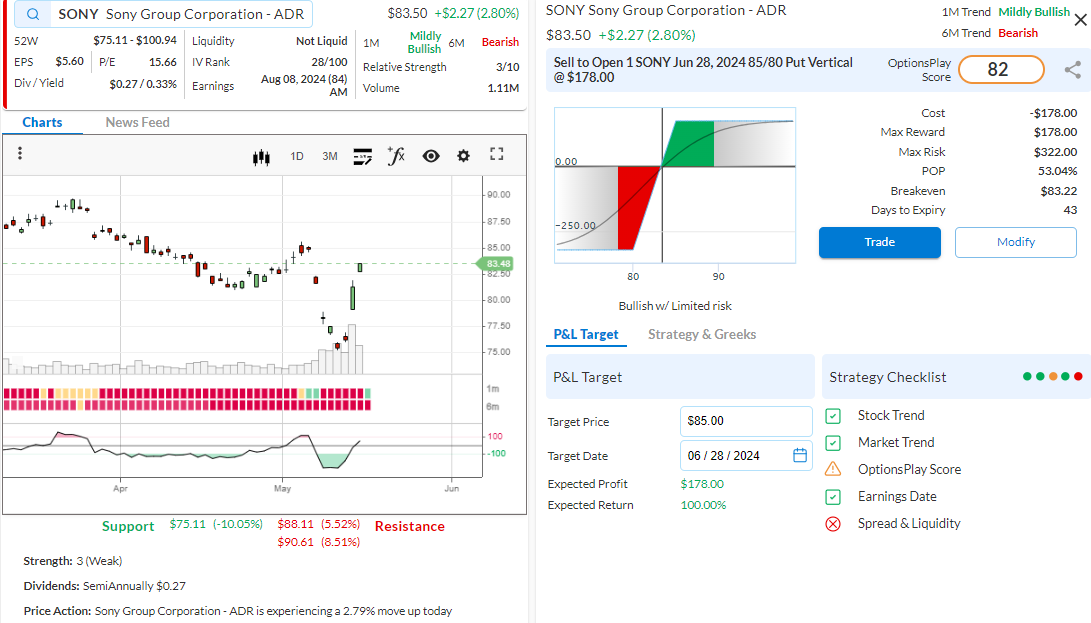Screen dimensions: 1091x623
Task: Click the Strength: 3 (Weak) line
Action: coord(72,561)
